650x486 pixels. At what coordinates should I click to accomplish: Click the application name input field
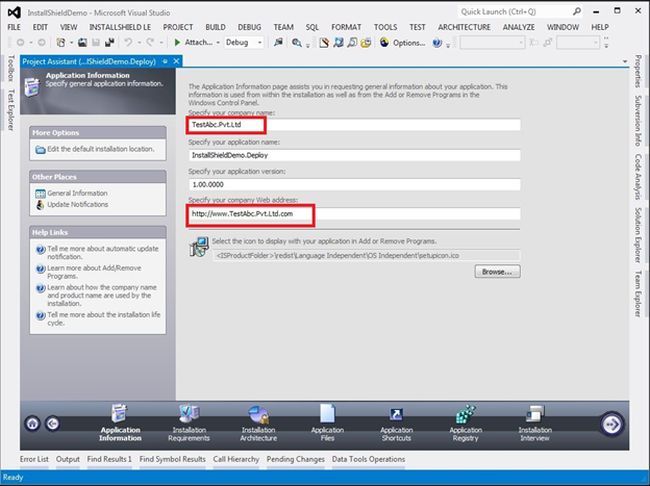coord(354,155)
